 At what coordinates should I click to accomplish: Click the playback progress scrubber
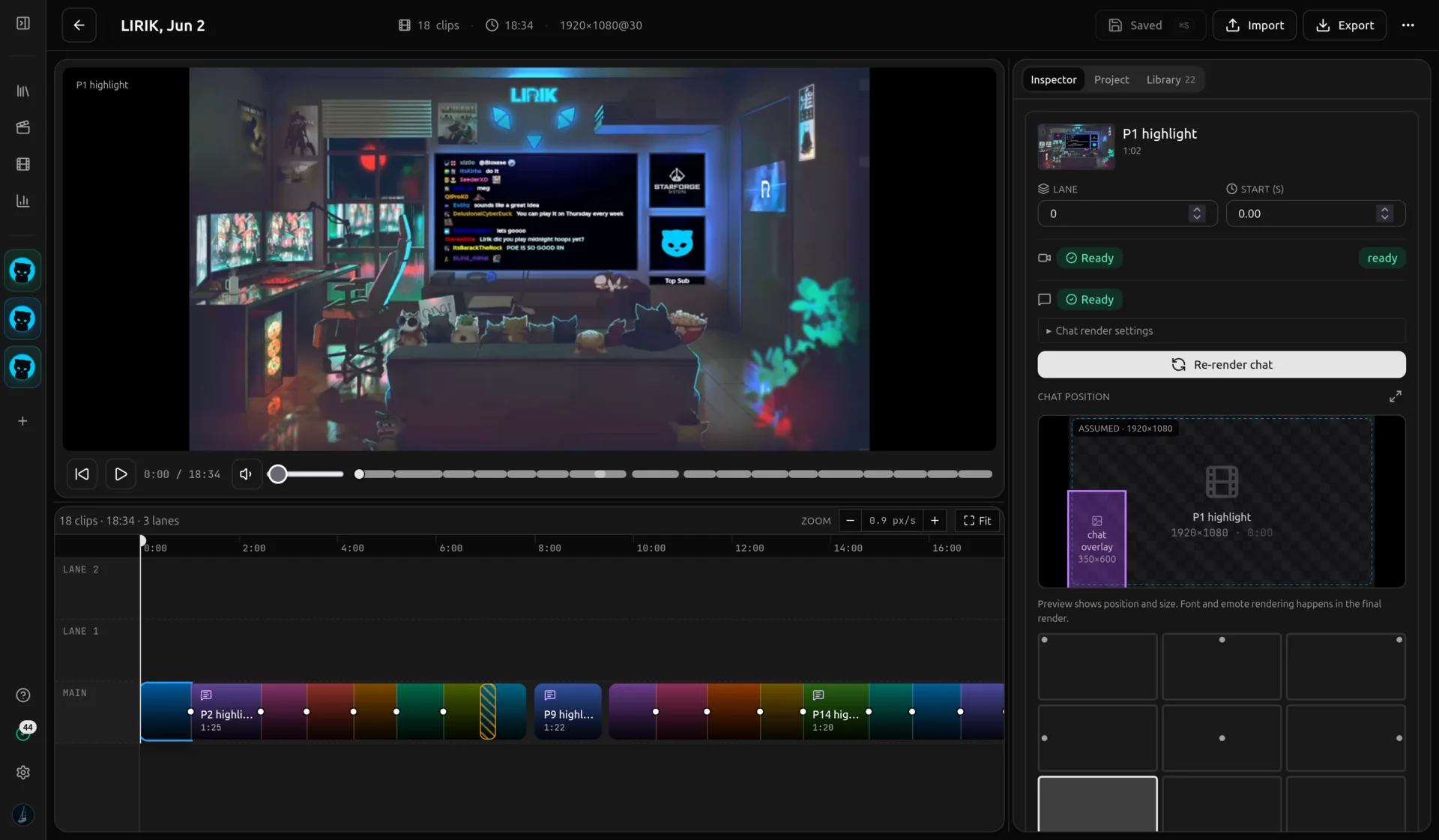(675, 474)
